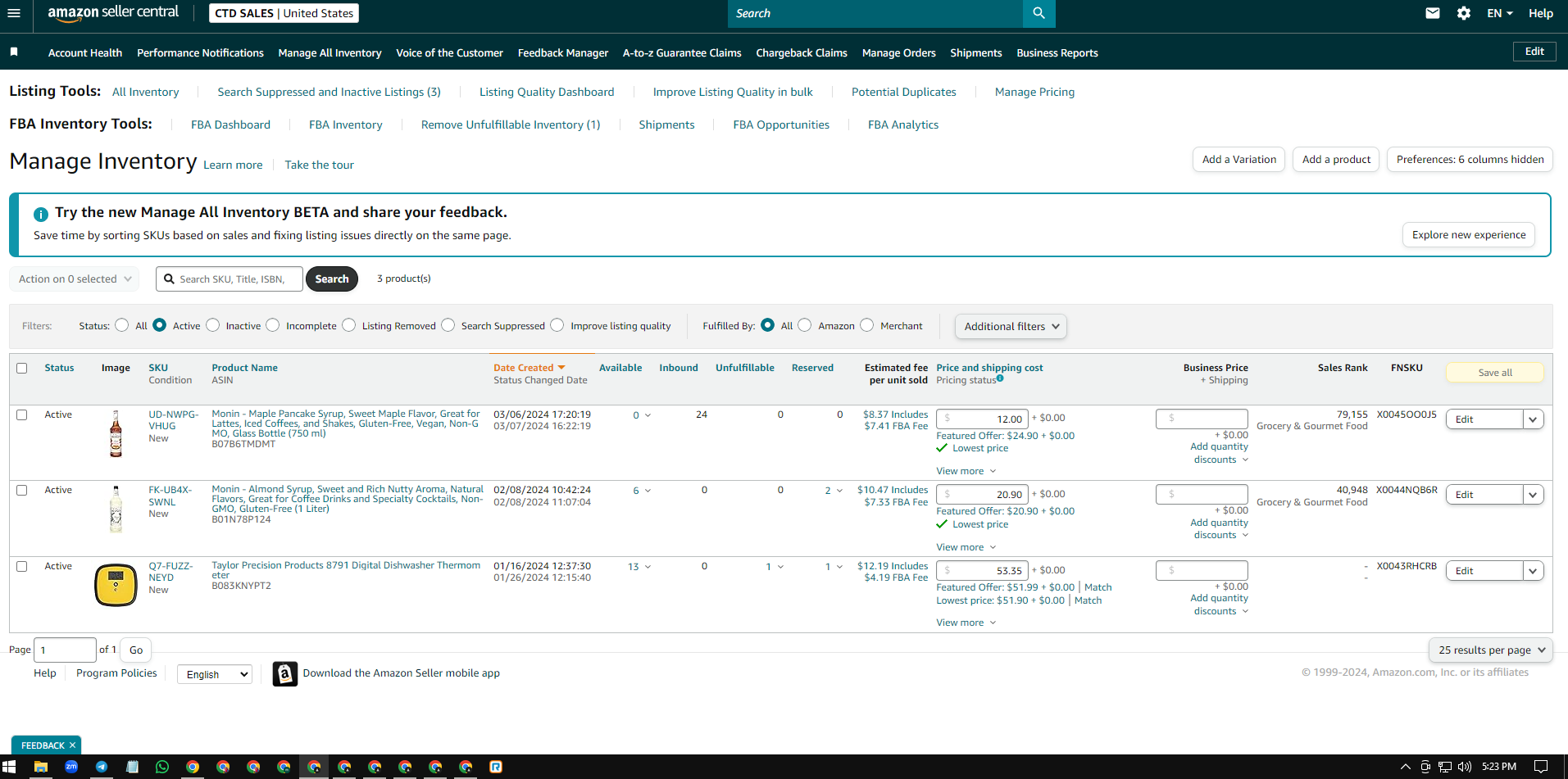Check the Taylor Dishwasher Thermometer row checkbox
This screenshot has width=1568, height=779.
pyautogui.click(x=22, y=566)
